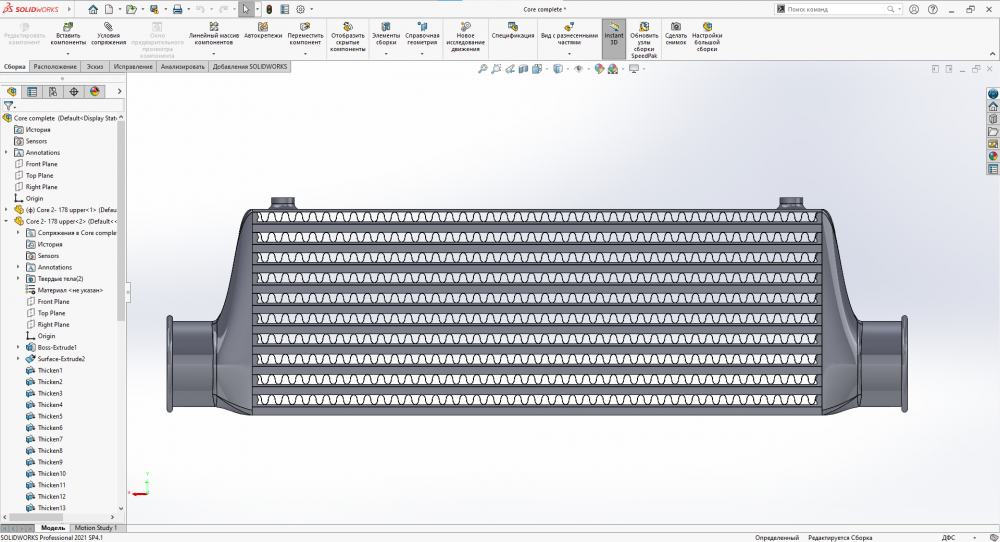Open DisplayManager color ball tab icon
Screen dimensions: 1000x542
click(95, 92)
